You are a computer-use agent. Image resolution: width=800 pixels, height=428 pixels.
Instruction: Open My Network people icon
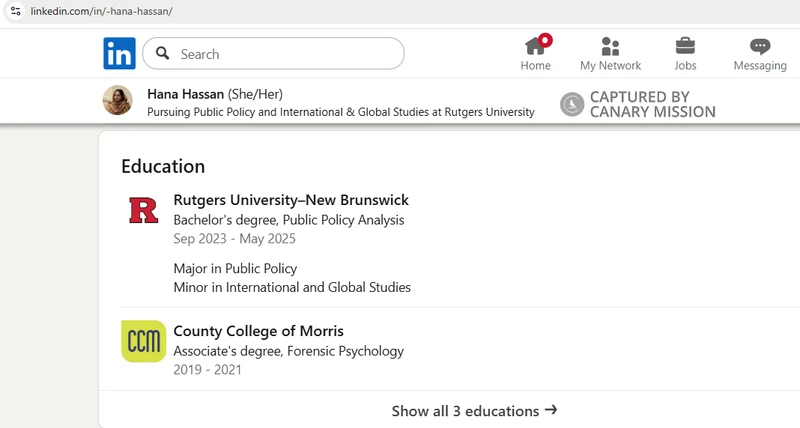[x=610, y=46]
